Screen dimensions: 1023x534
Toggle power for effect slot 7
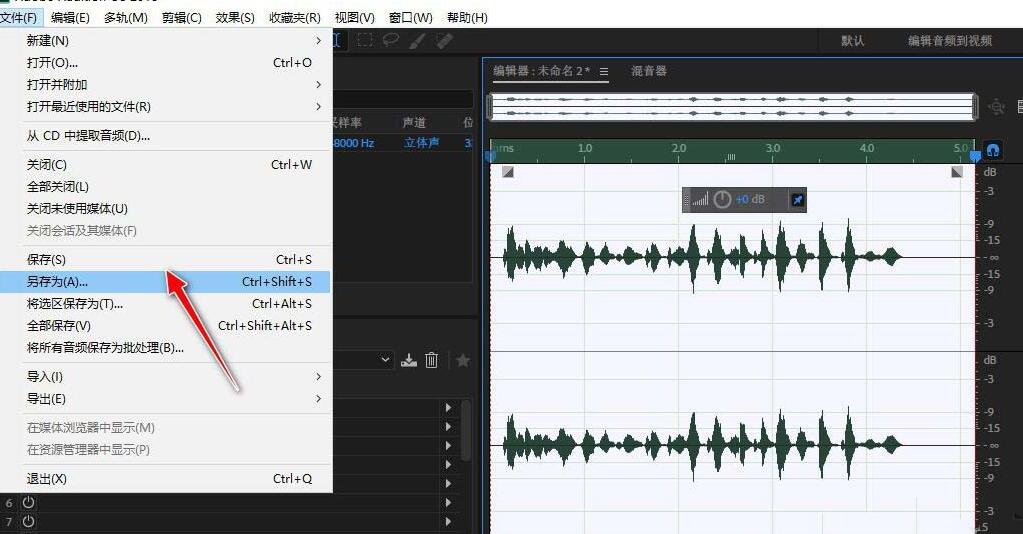click(x=28, y=521)
